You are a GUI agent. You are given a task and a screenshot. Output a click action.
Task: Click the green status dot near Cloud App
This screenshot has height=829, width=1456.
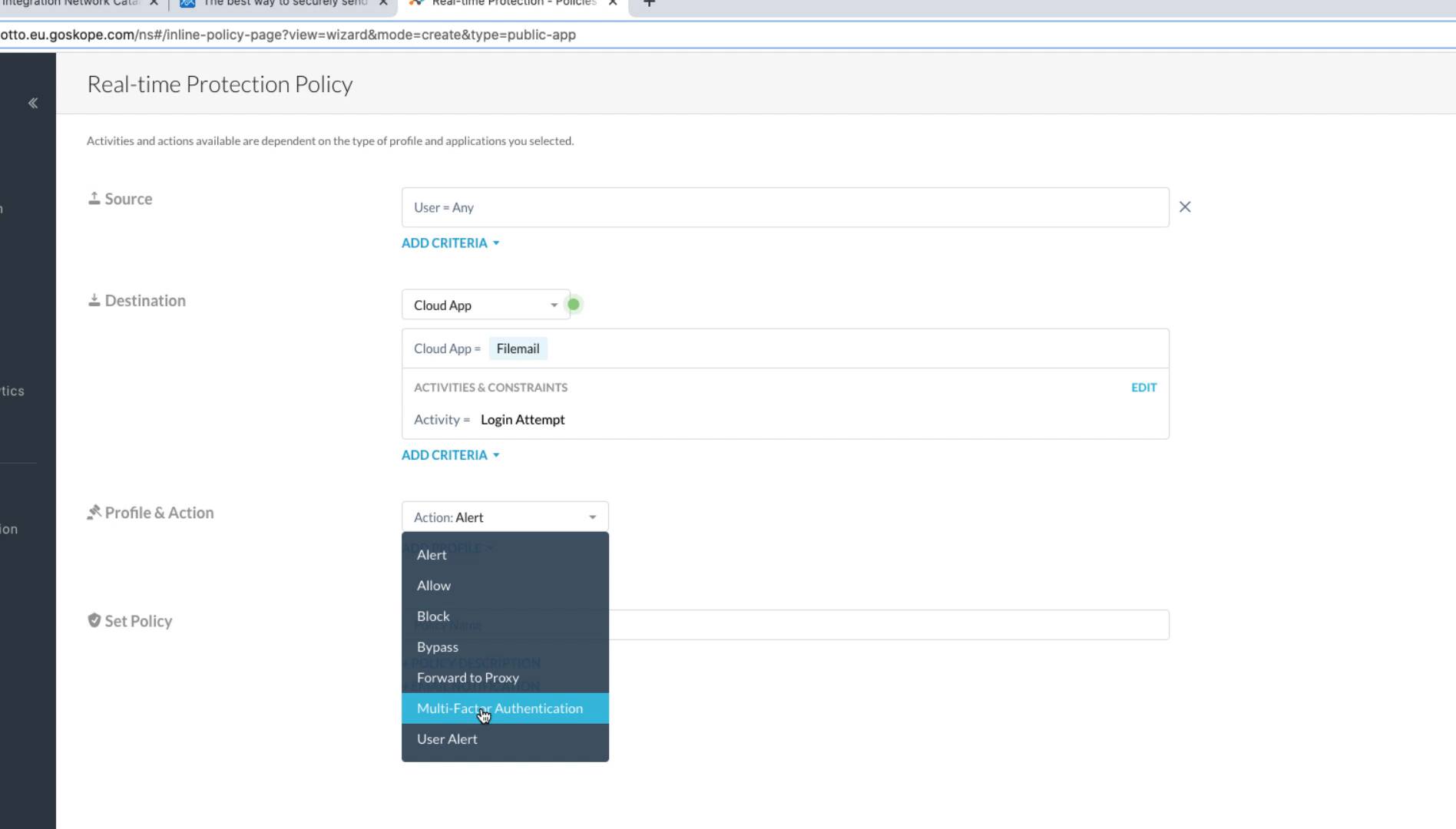click(x=573, y=305)
